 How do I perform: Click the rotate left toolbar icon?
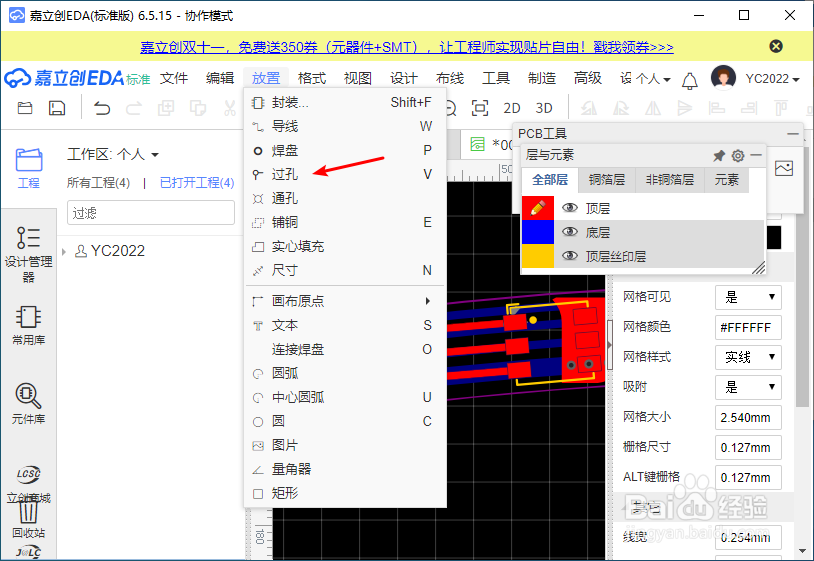pyautogui.click(x=589, y=108)
